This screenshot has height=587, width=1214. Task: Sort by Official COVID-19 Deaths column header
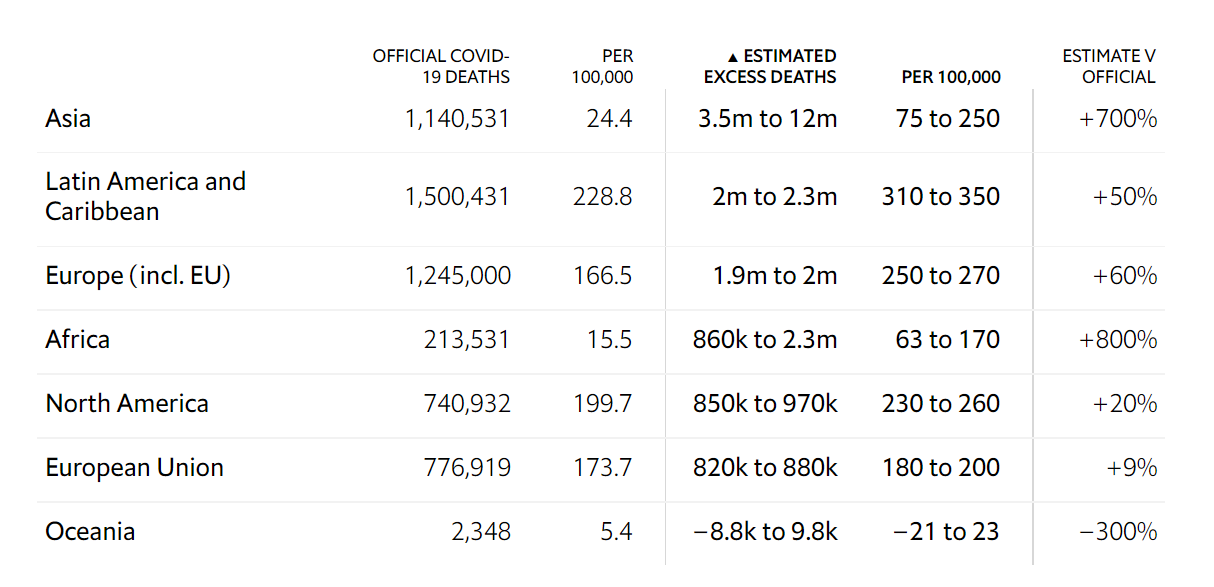[441, 67]
